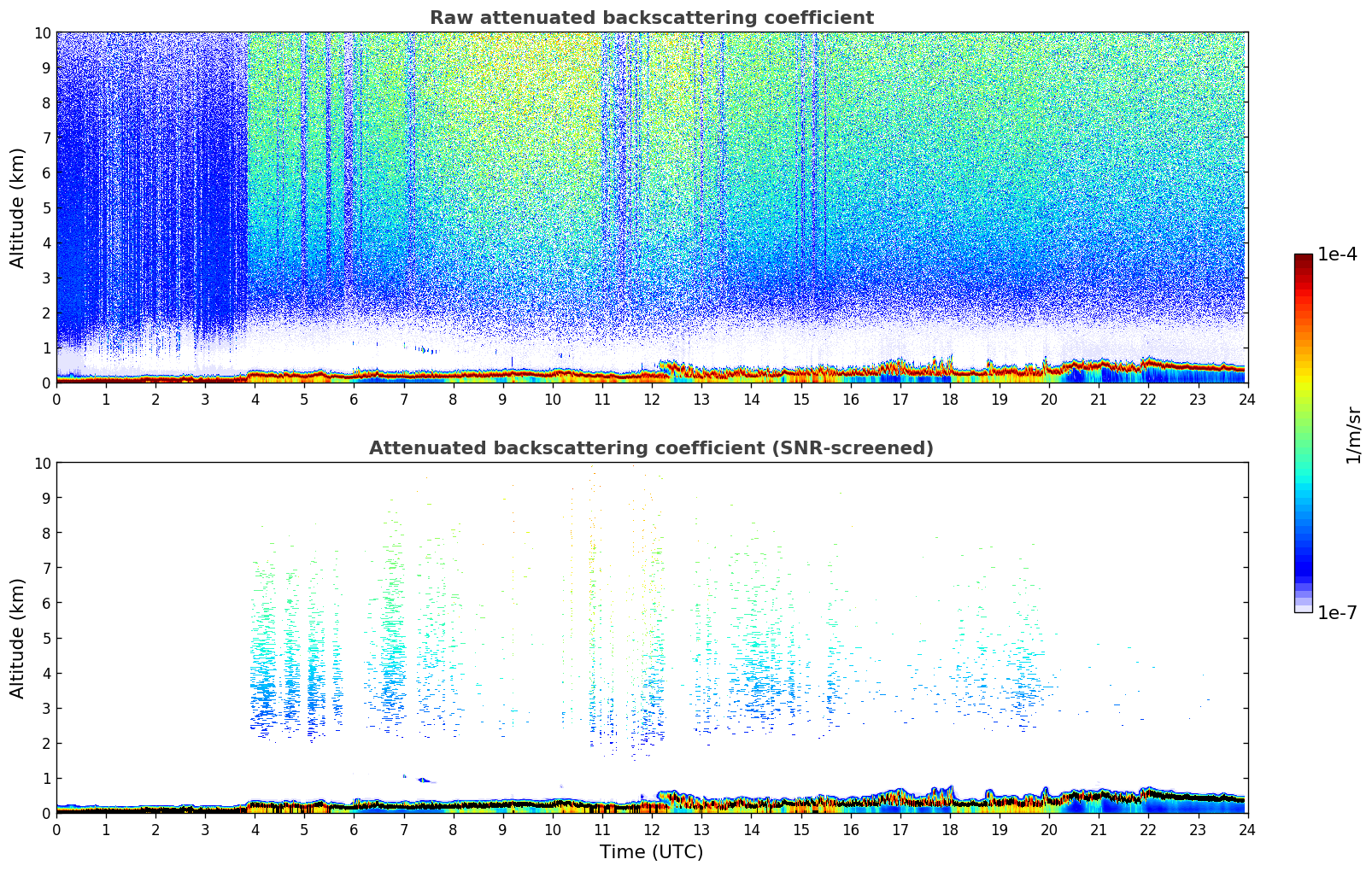Click the bottom plot's "Altitude (km)" axis label
The height and width of the screenshot is (871, 1372).
[x=18, y=638]
